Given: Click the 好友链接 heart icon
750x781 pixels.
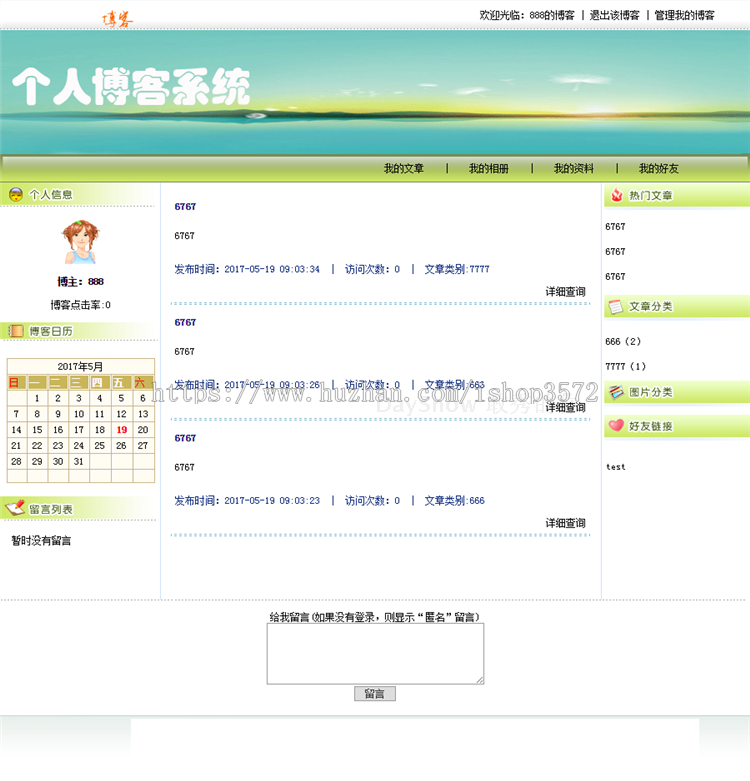Looking at the screenshot, I should pyautogui.click(x=616, y=425).
